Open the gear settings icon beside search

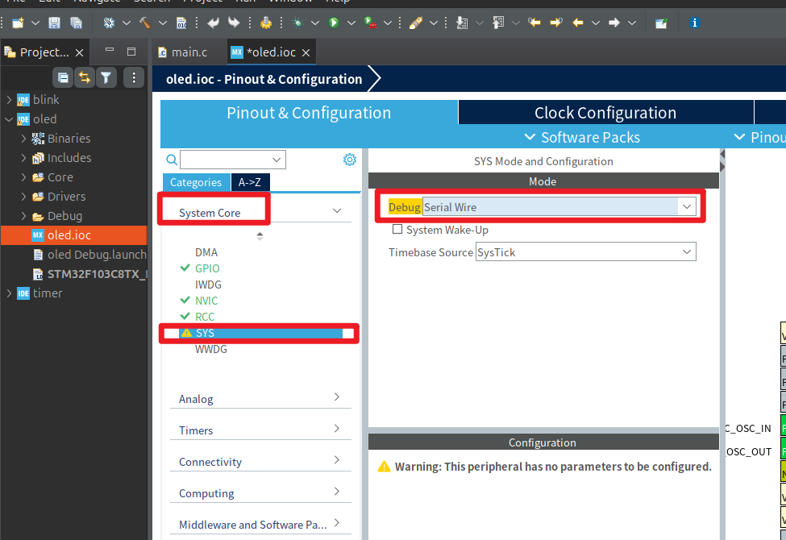(x=349, y=160)
